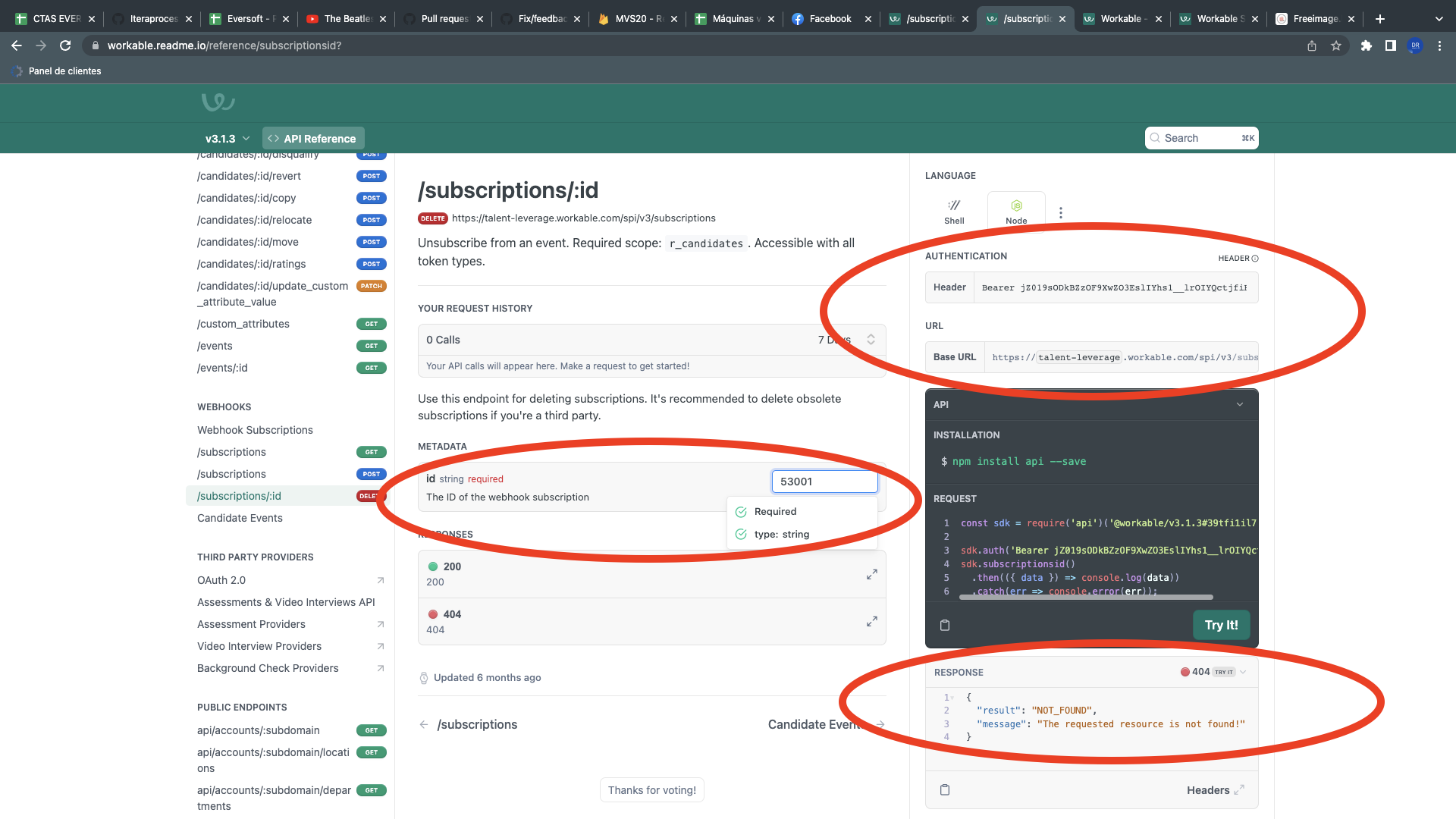Expand the response Headers section
The height and width of the screenshot is (819, 1456).
click(x=1216, y=790)
